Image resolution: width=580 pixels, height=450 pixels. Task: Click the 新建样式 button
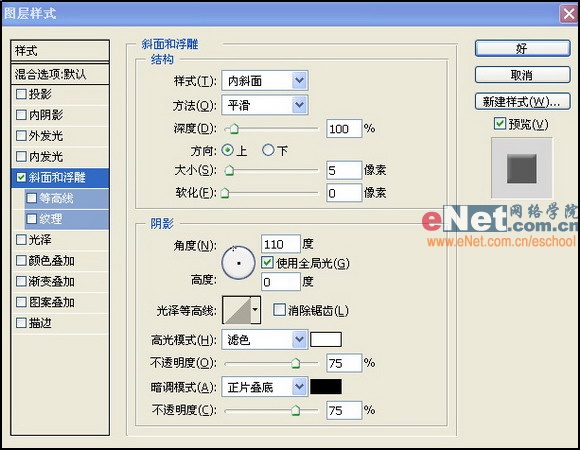(x=522, y=101)
